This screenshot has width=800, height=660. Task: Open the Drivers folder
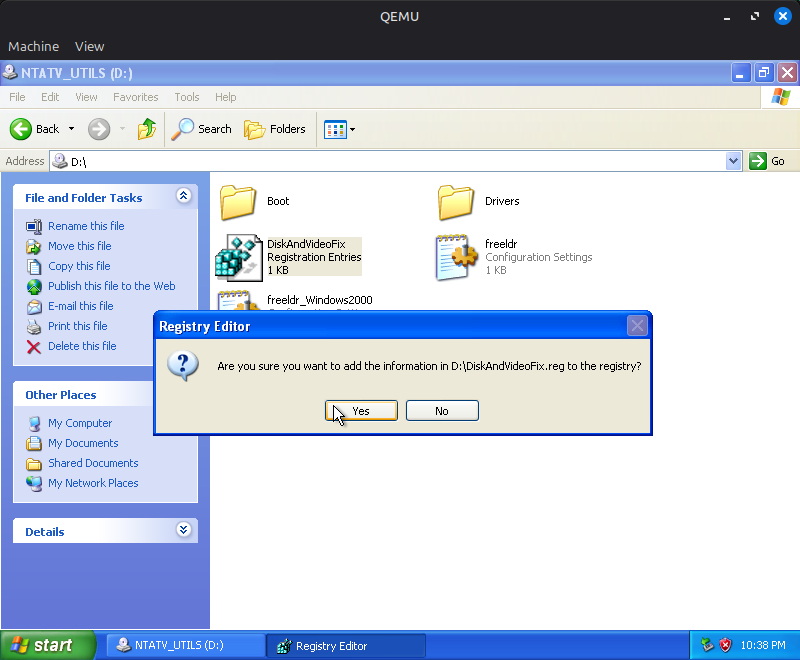457,202
